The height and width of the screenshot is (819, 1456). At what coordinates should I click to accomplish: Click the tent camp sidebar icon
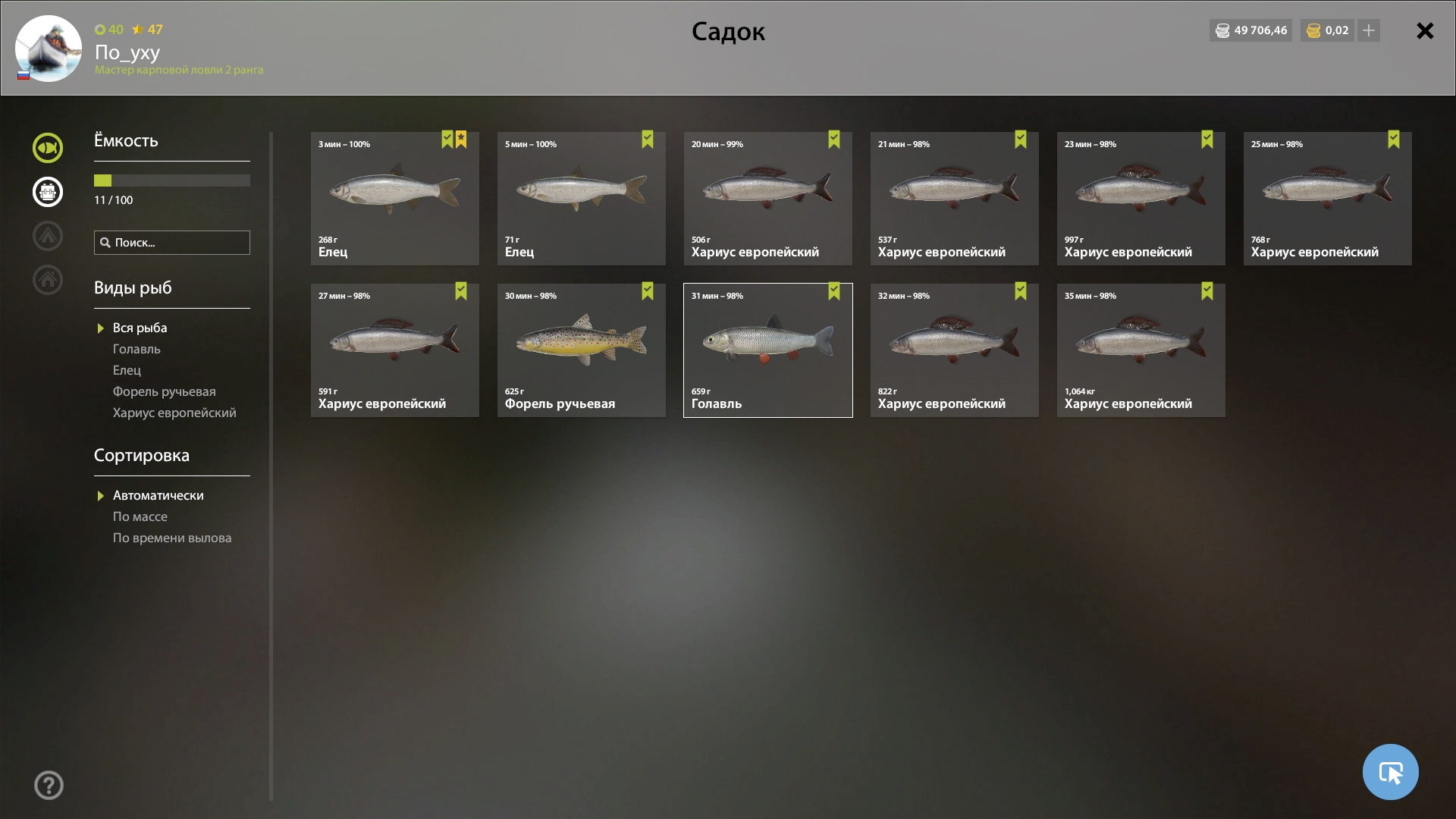(x=48, y=236)
